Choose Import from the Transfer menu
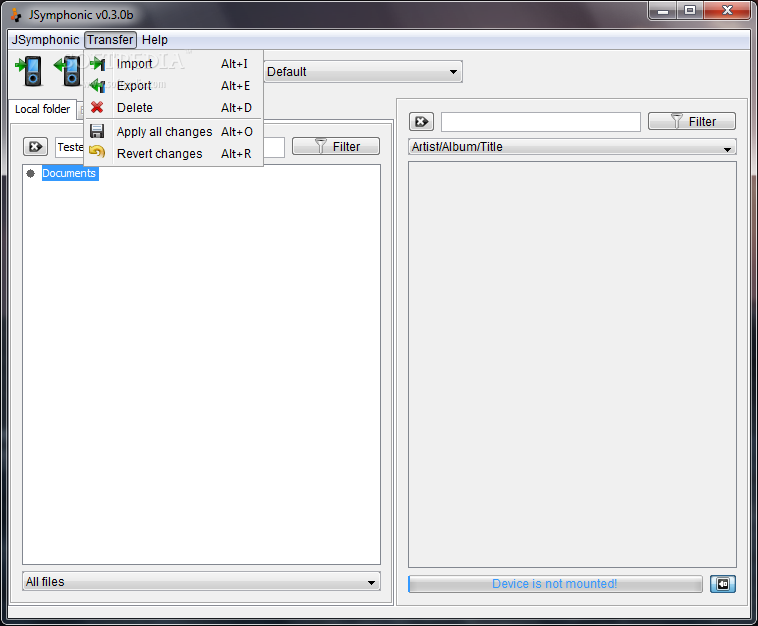This screenshot has height=626, width=758. tap(174, 64)
